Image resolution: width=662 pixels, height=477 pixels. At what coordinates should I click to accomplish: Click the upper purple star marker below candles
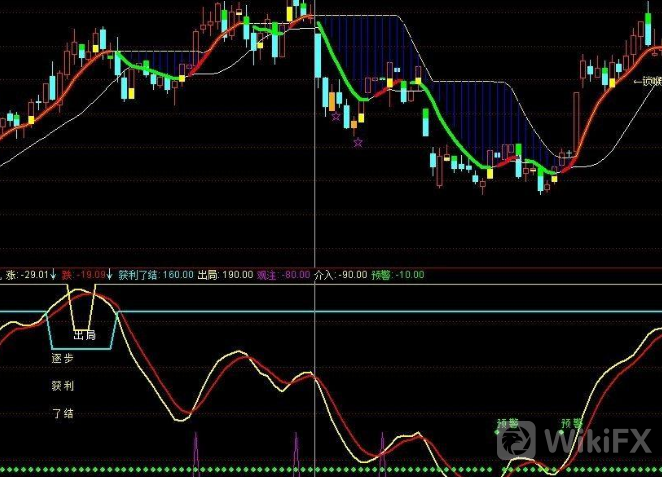(x=335, y=116)
